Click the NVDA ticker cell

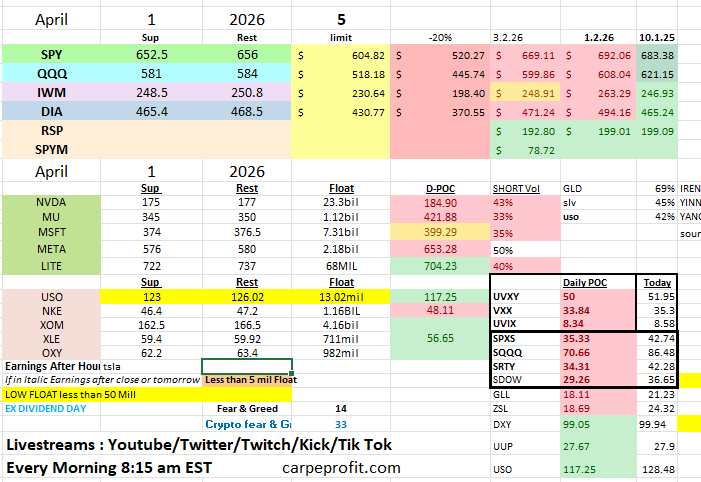coord(51,202)
